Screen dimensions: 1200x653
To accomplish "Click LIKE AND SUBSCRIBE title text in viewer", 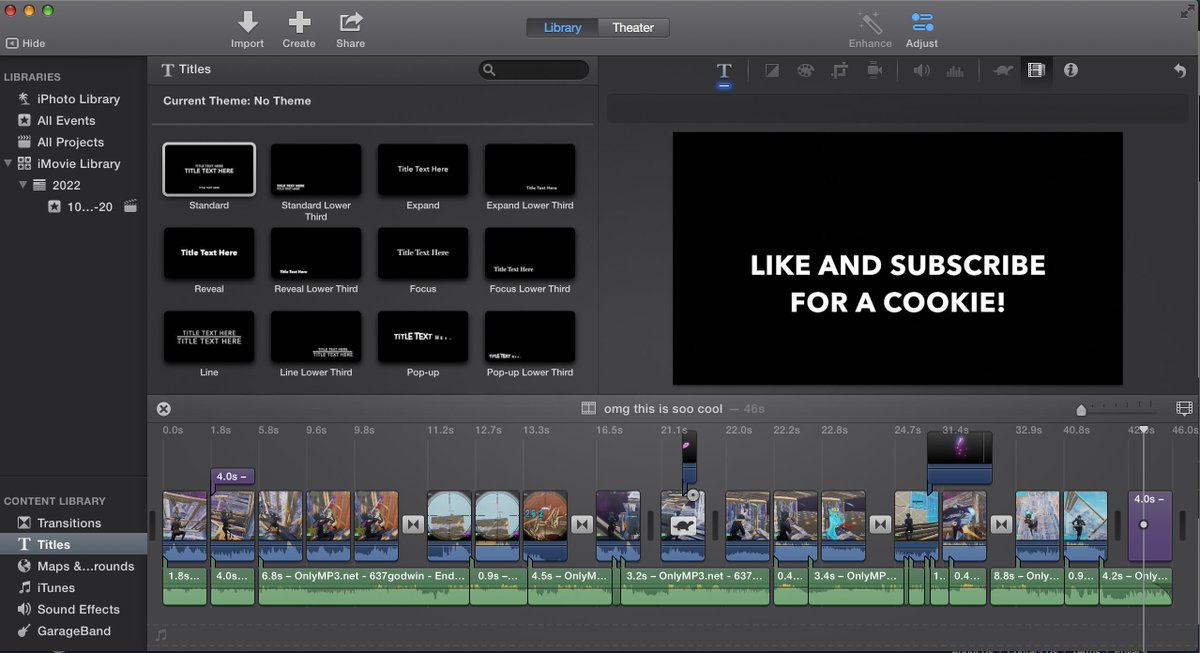I will point(898,284).
